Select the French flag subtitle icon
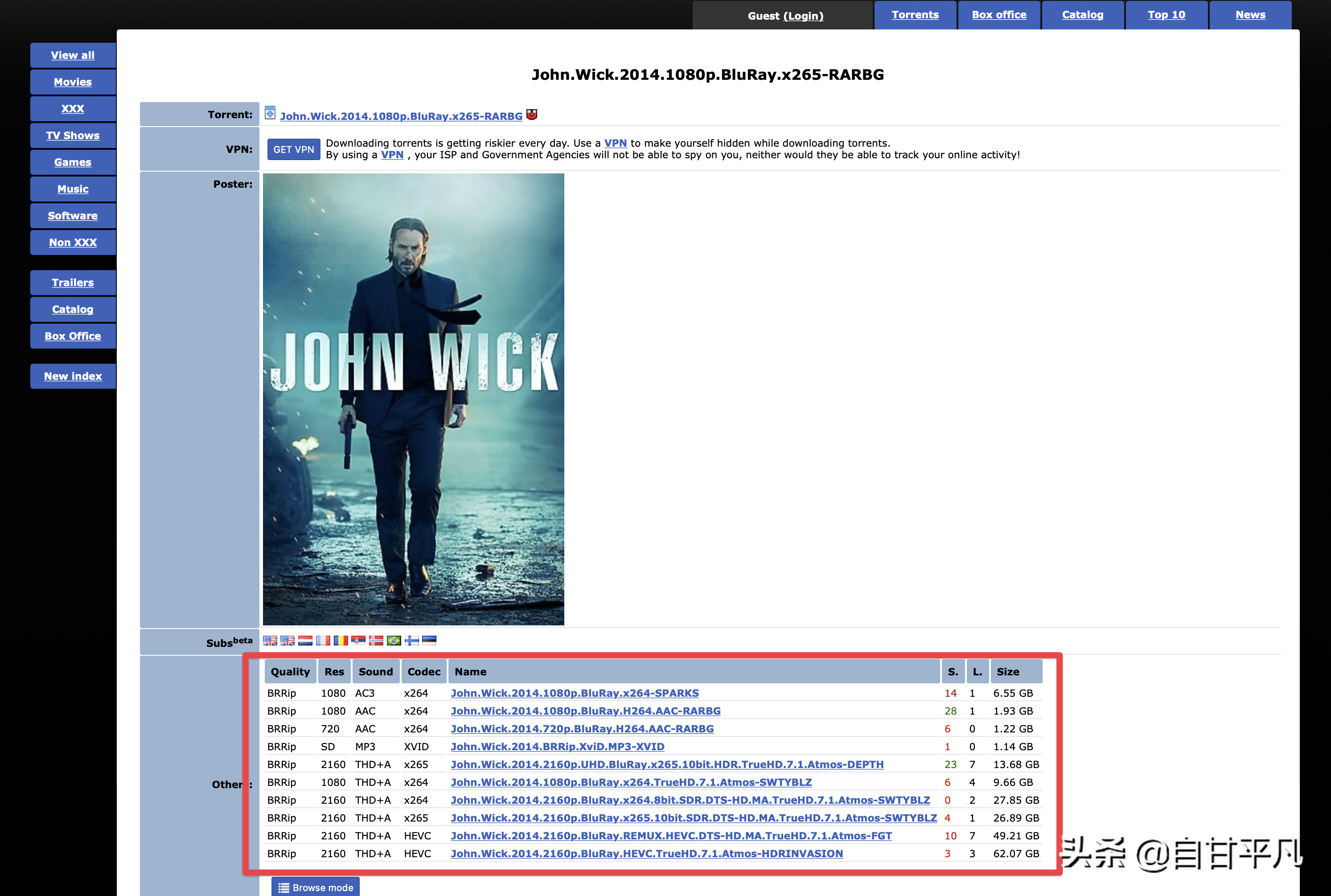 323,641
